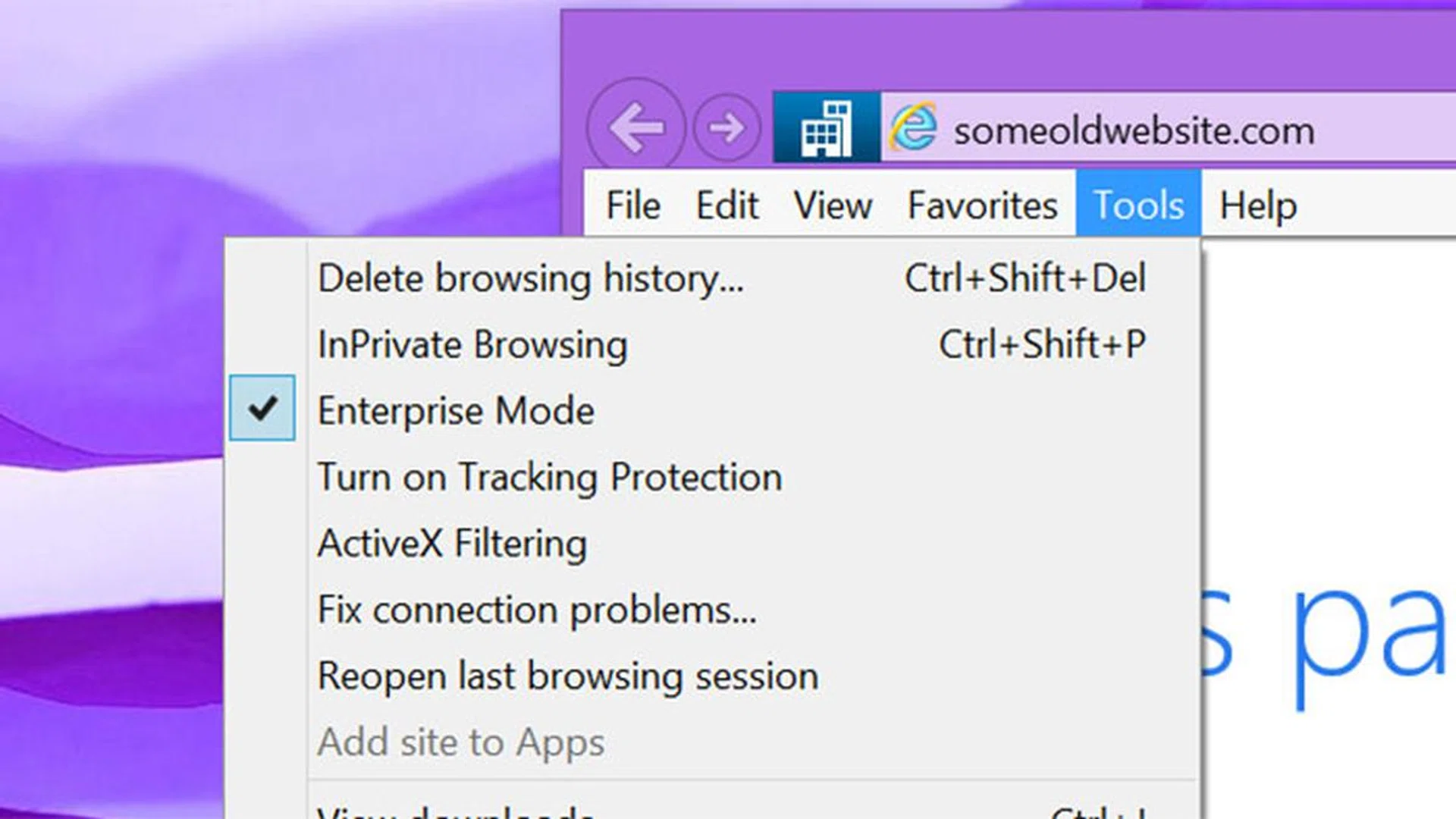1456x819 pixels.
Task: Expand the Edit menu
Action: tap(726, 206)
